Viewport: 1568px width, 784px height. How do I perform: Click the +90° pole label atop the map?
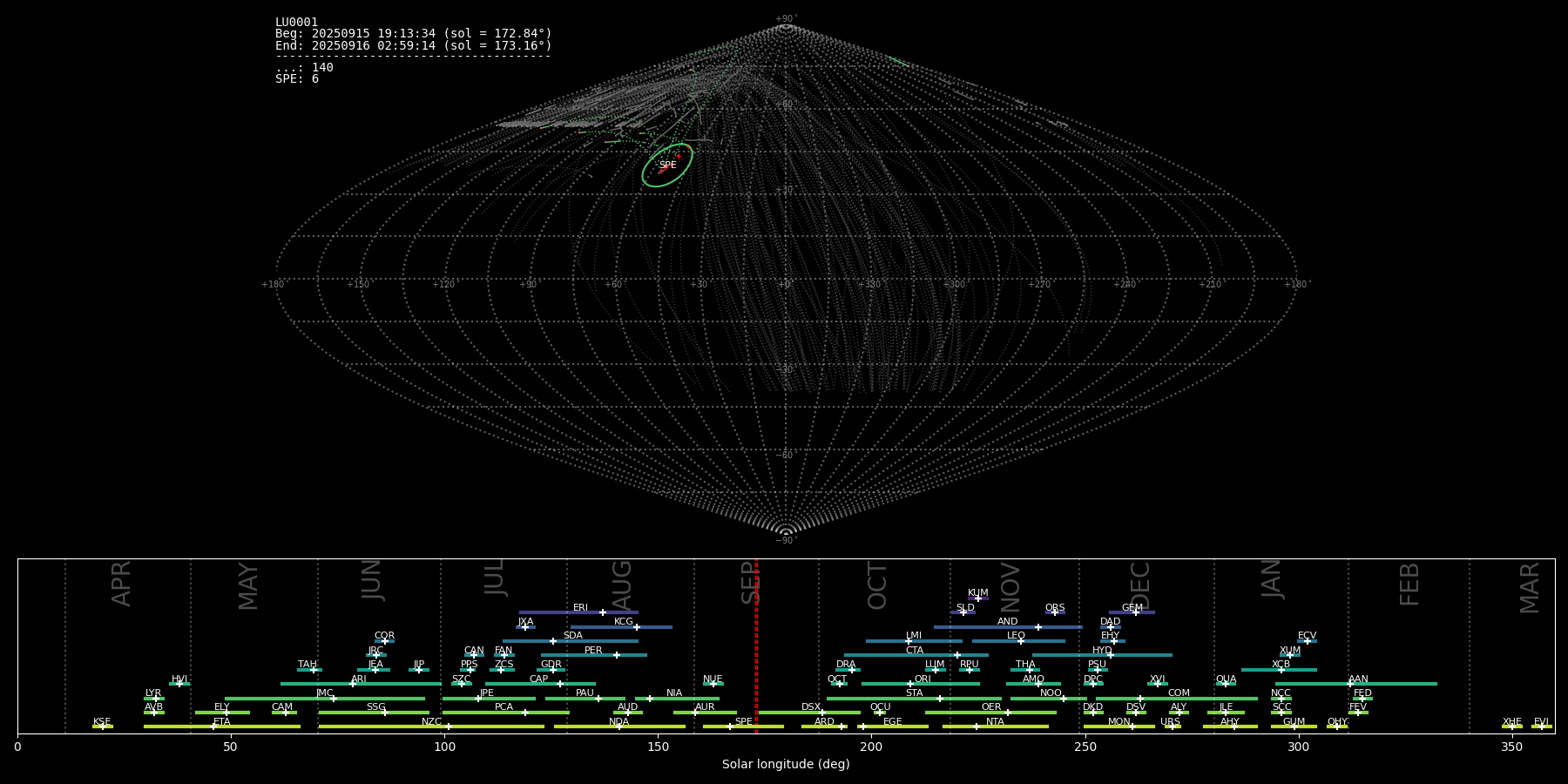tap(786, 18)
